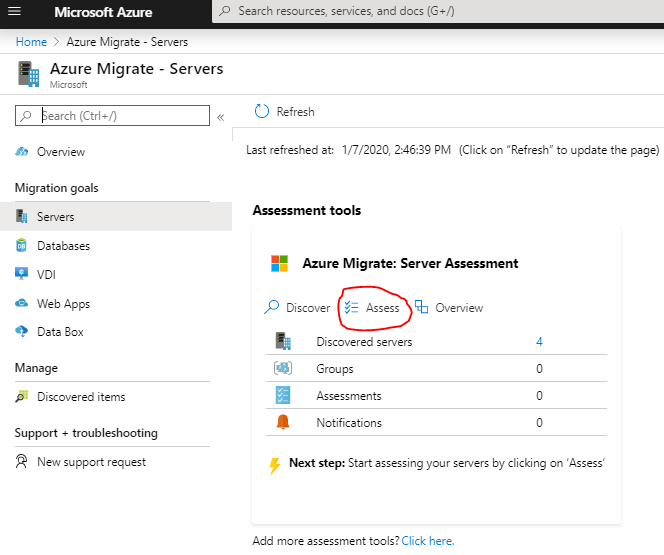Click the Servers icon in sidebar
664x555 pixels.
[x=22, y=216]
